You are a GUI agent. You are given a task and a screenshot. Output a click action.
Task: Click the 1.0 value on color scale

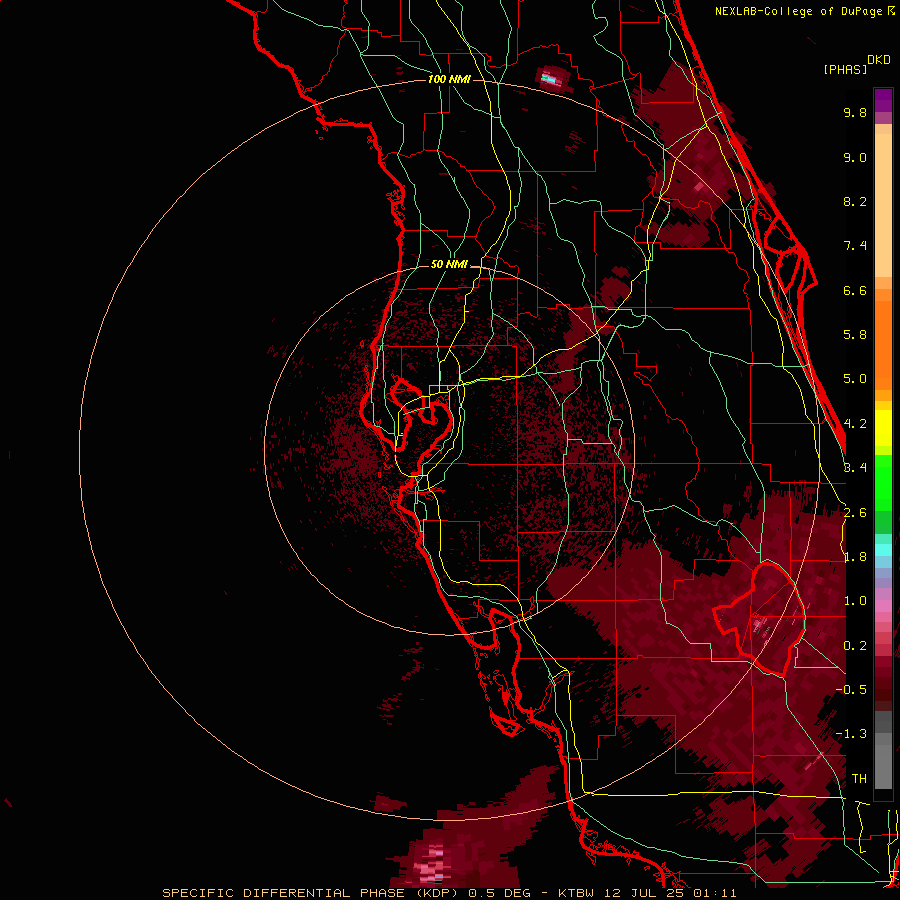855,601
